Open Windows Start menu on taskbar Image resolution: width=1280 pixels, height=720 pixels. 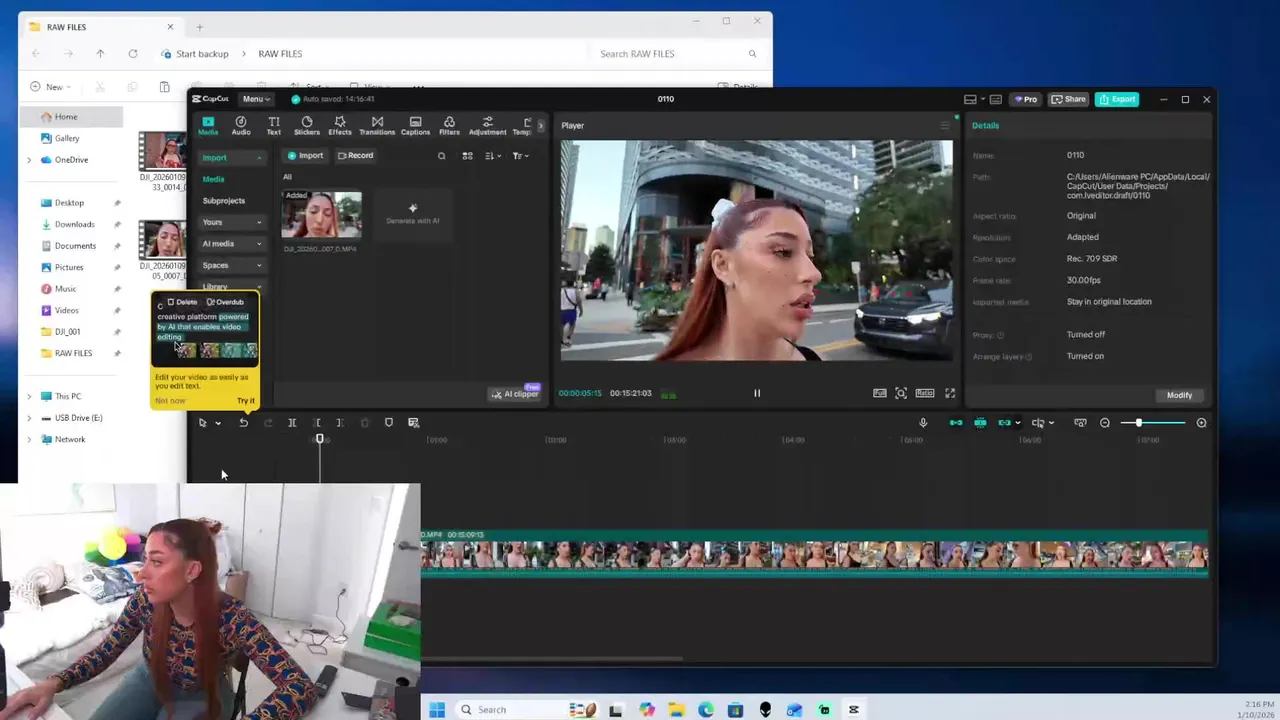tap(437, 710)
